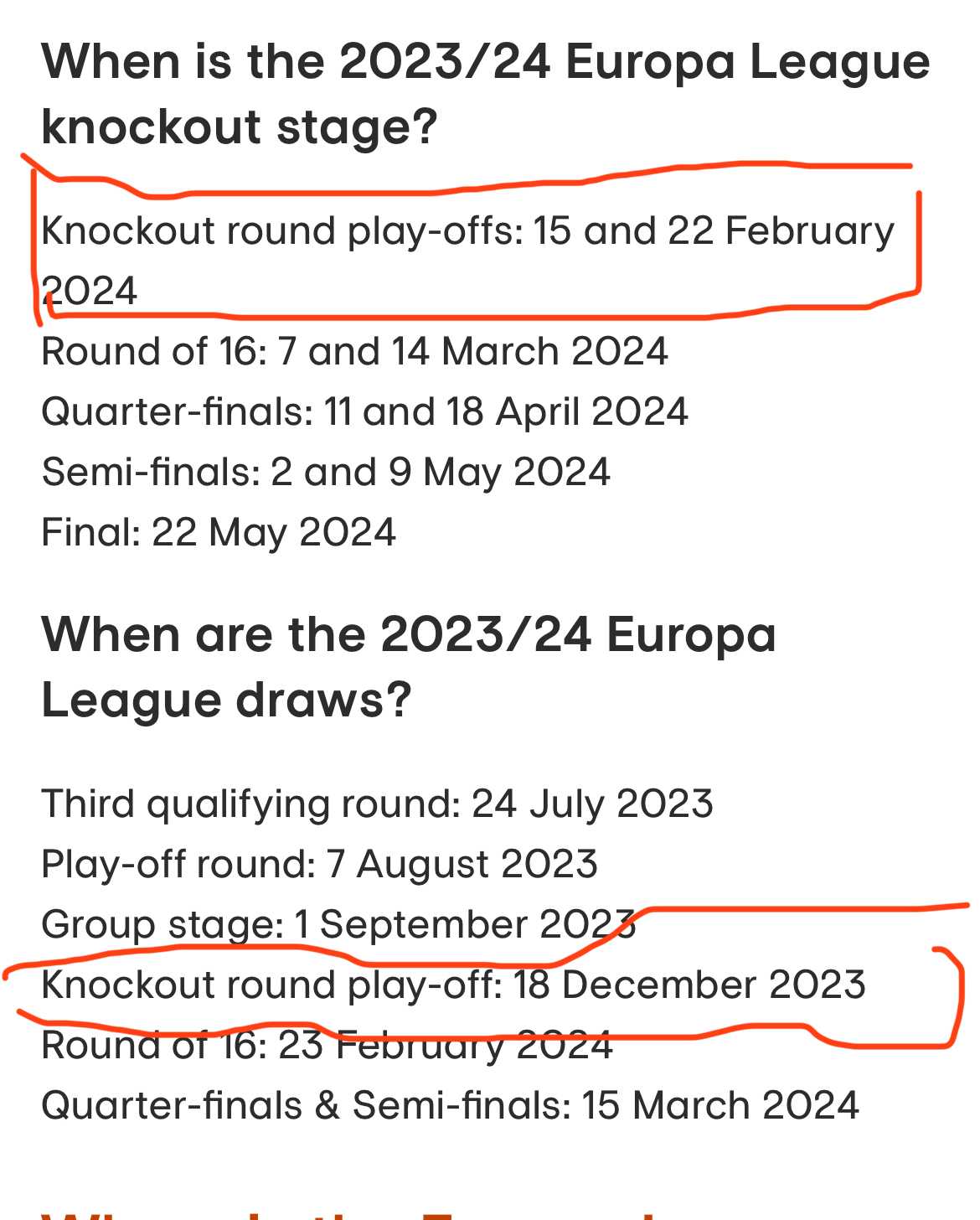The height and width of the screenshot is (1220, 980).
Task: Click the 'Round of 16: 7 and 14 March 2024' text
Action: (x=354, y=351)
